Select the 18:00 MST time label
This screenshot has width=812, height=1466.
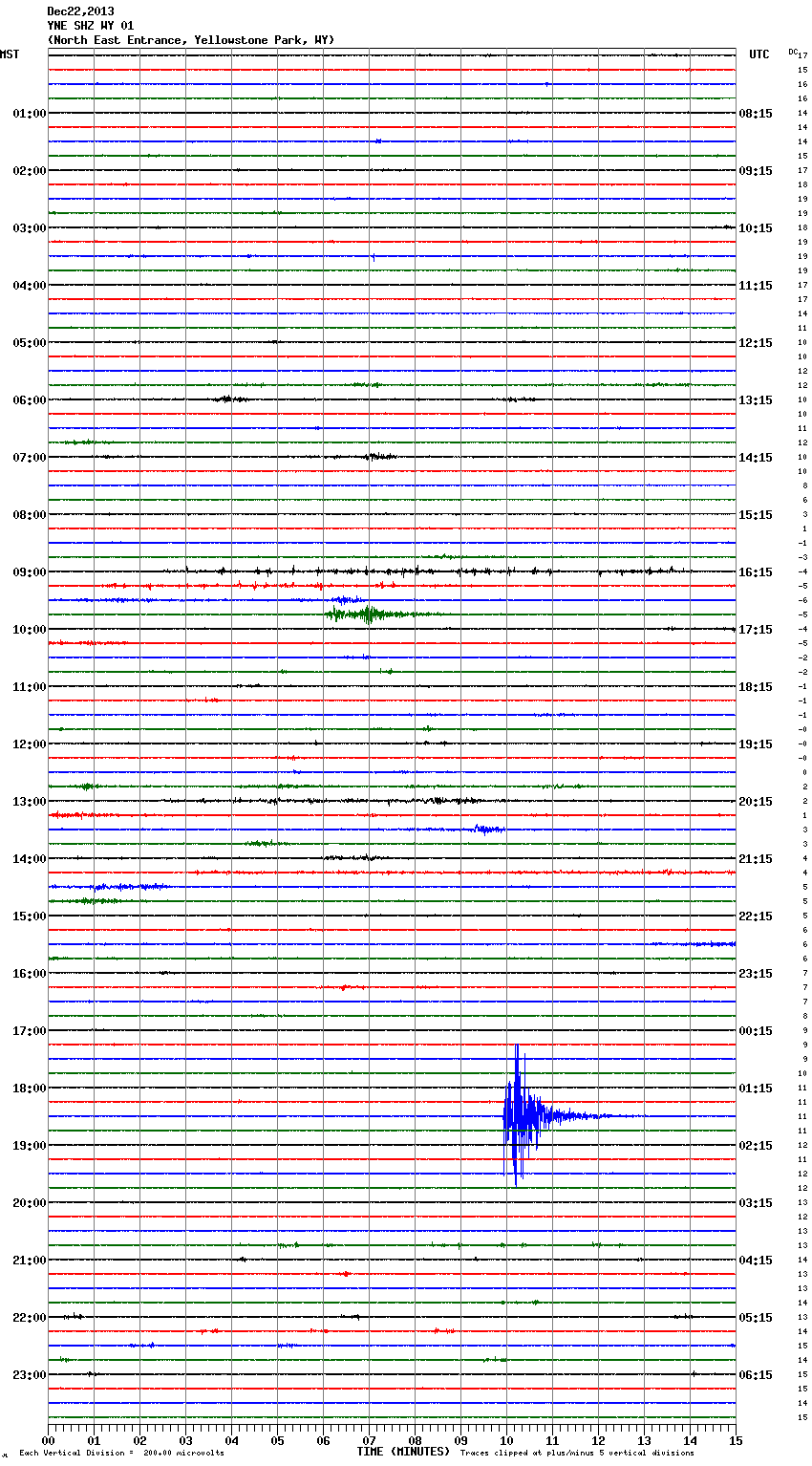coord(29,1089)
